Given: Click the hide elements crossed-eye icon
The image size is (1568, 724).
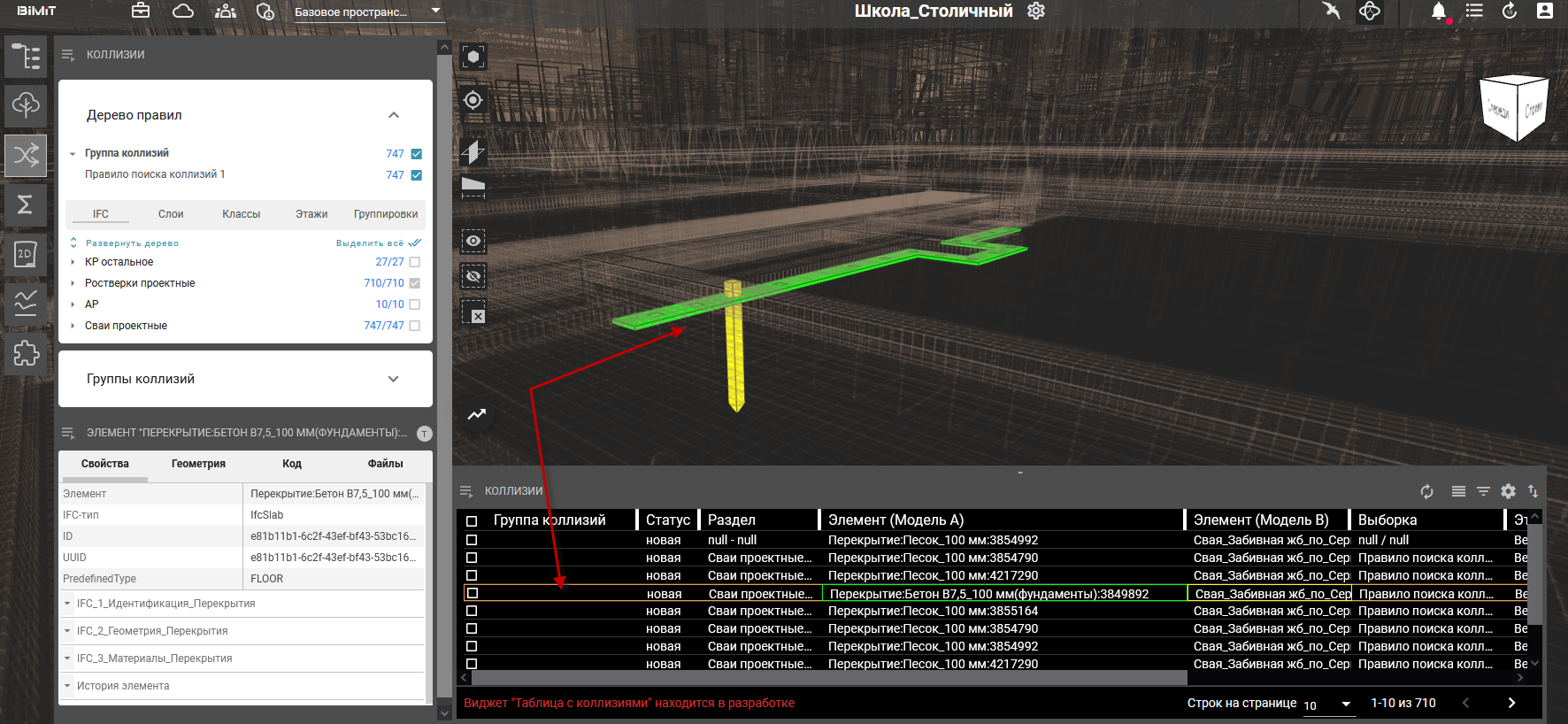Looking at the screenshot, I should click(x=473, y=276).
